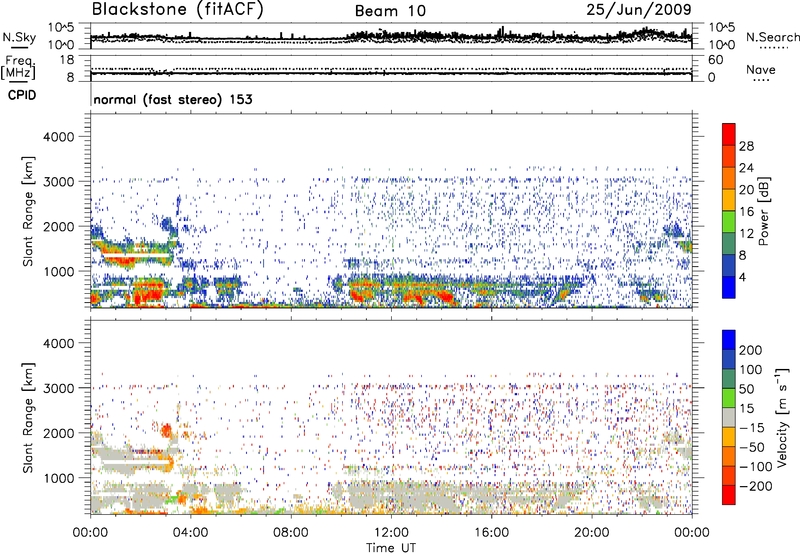Click the 'Time UT' axis label
Screen dimensions: 800x554
tap(391, 547)
